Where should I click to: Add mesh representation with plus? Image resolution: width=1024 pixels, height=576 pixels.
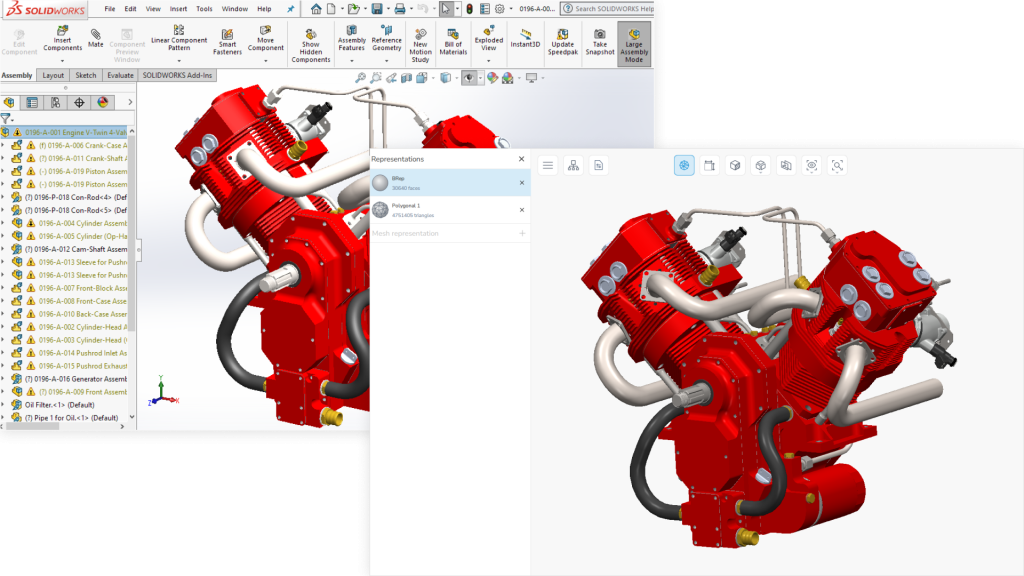click(x=522, y=233)
